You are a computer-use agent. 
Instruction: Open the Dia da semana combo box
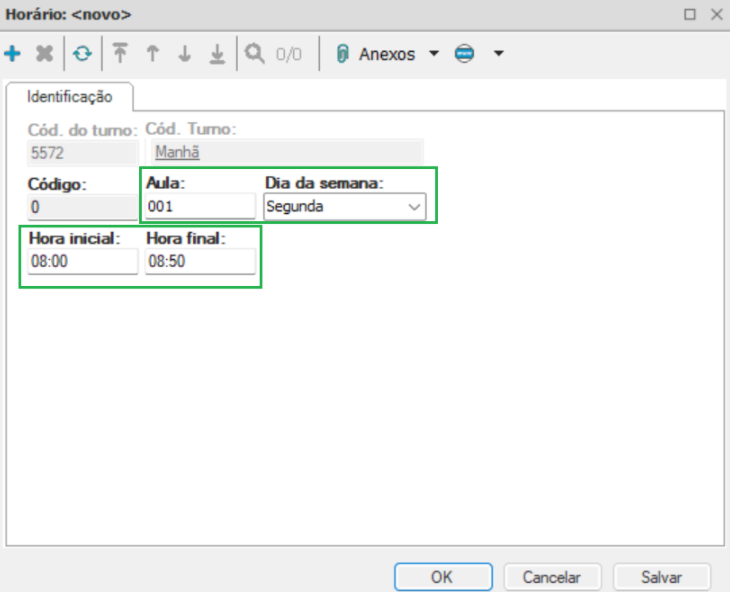345,206
